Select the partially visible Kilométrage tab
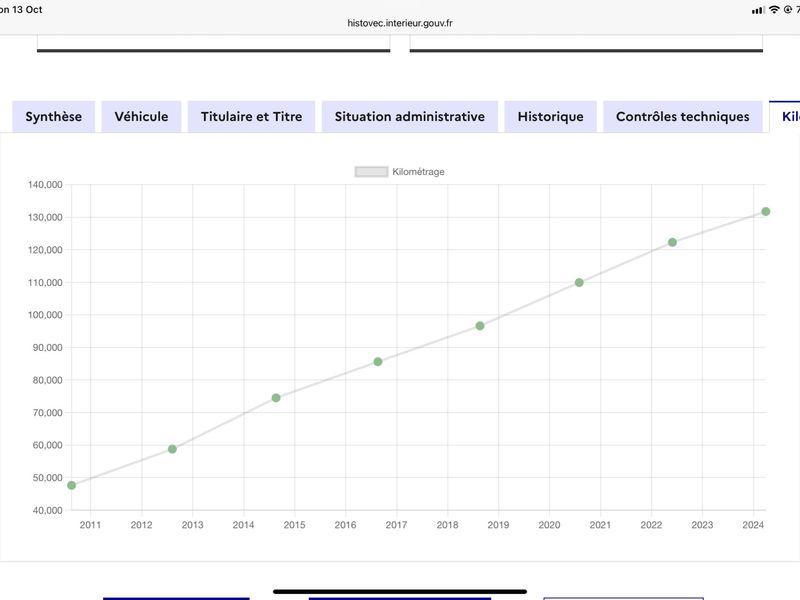800x600 pixels. pos(786,117)
